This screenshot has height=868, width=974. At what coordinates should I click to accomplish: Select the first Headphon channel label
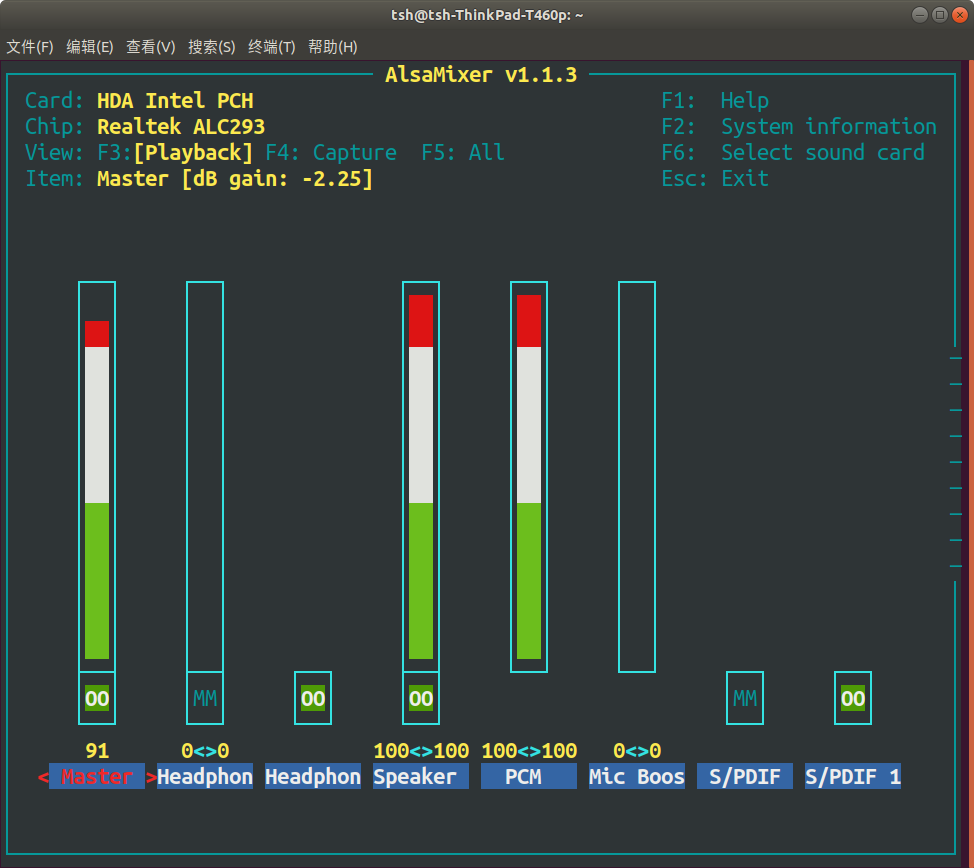point(204,776)
